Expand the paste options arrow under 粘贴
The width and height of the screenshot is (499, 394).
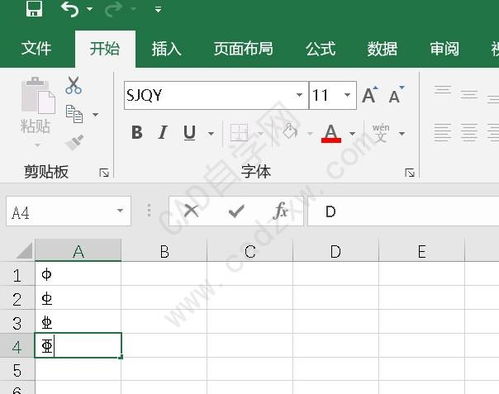pos(37,145)
